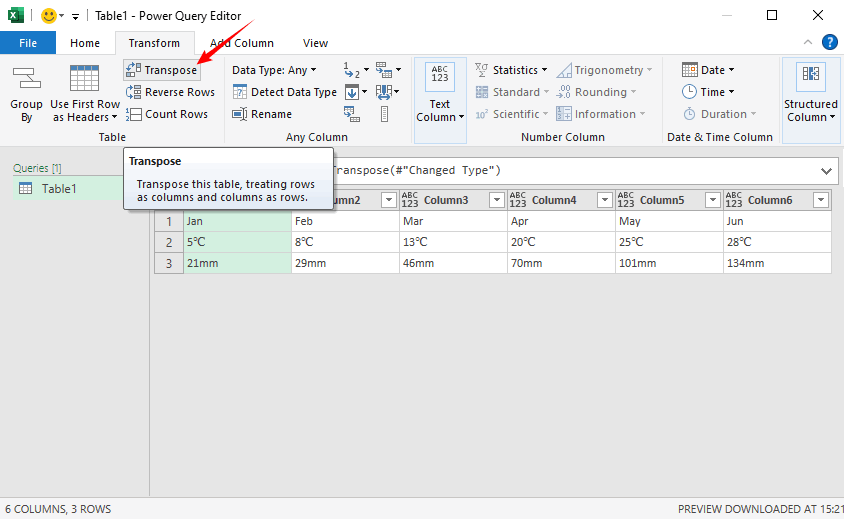This screenshot has width=844, height=520.
Task: Click the Scientific number command
Action: click(x=512, y=114)
